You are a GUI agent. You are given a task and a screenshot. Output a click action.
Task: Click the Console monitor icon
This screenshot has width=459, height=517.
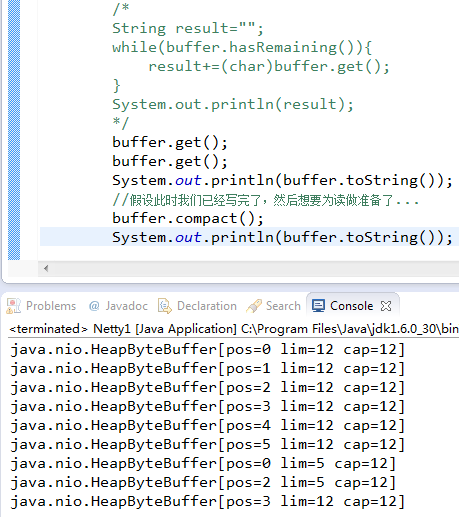click(x=318, y=306)
